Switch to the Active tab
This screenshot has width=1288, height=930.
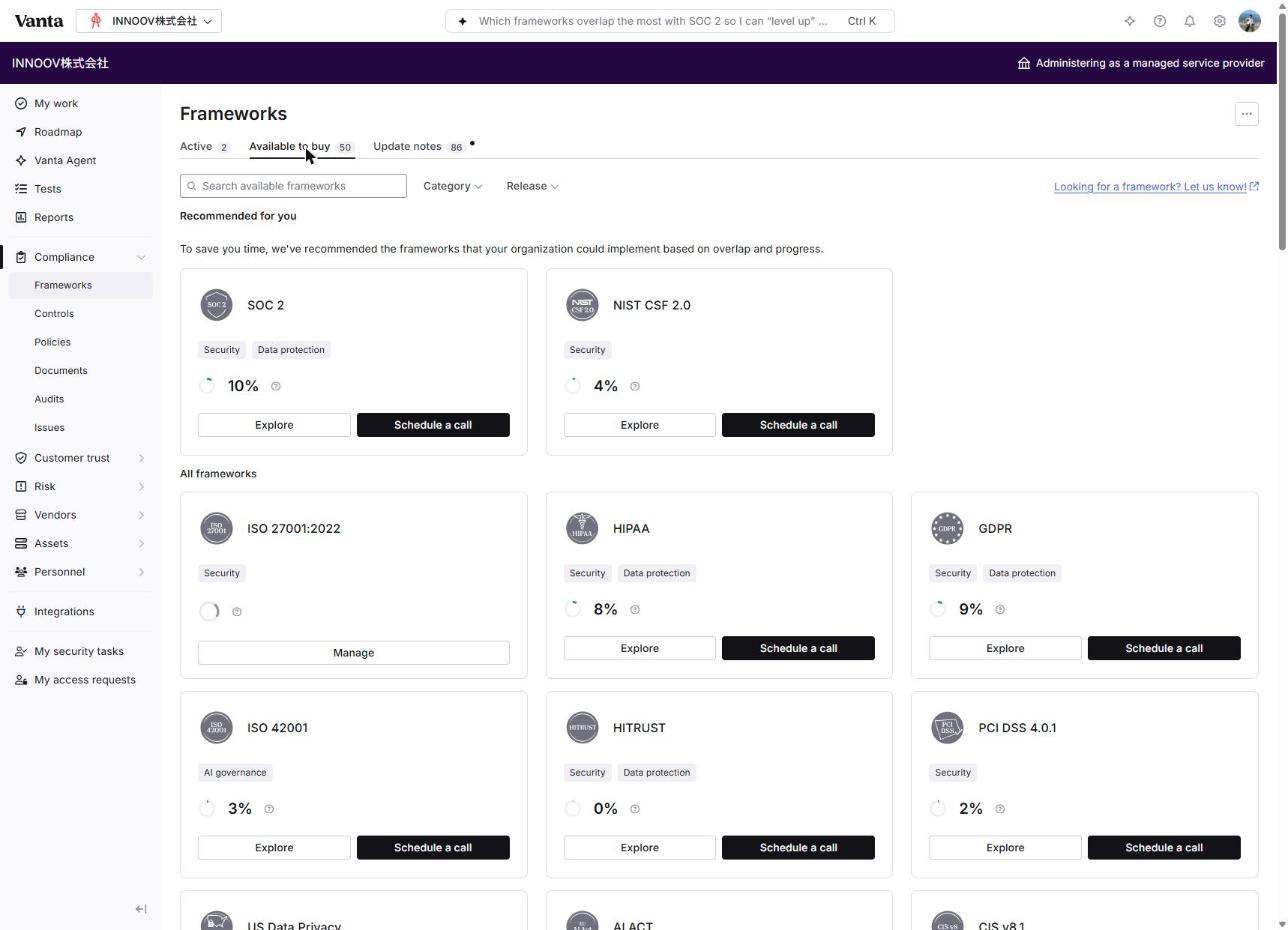tap(204, 147)
